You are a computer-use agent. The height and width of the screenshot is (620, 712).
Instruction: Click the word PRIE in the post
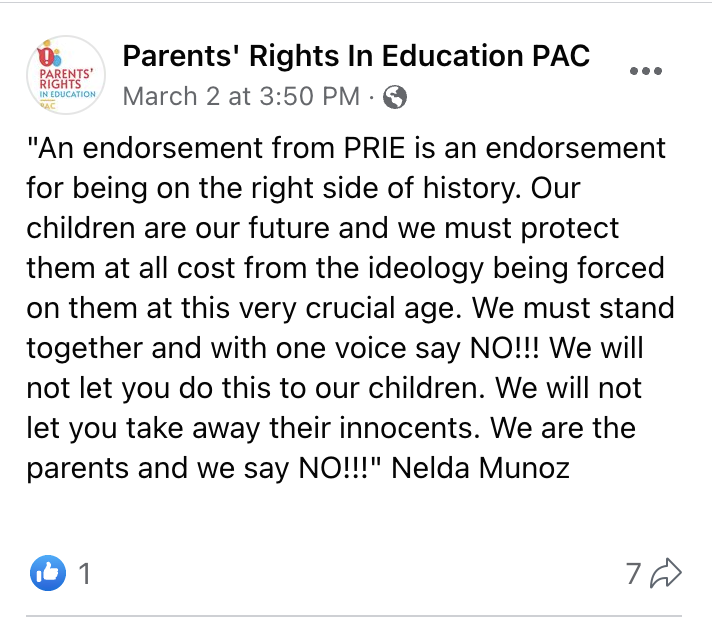point(374,148)
